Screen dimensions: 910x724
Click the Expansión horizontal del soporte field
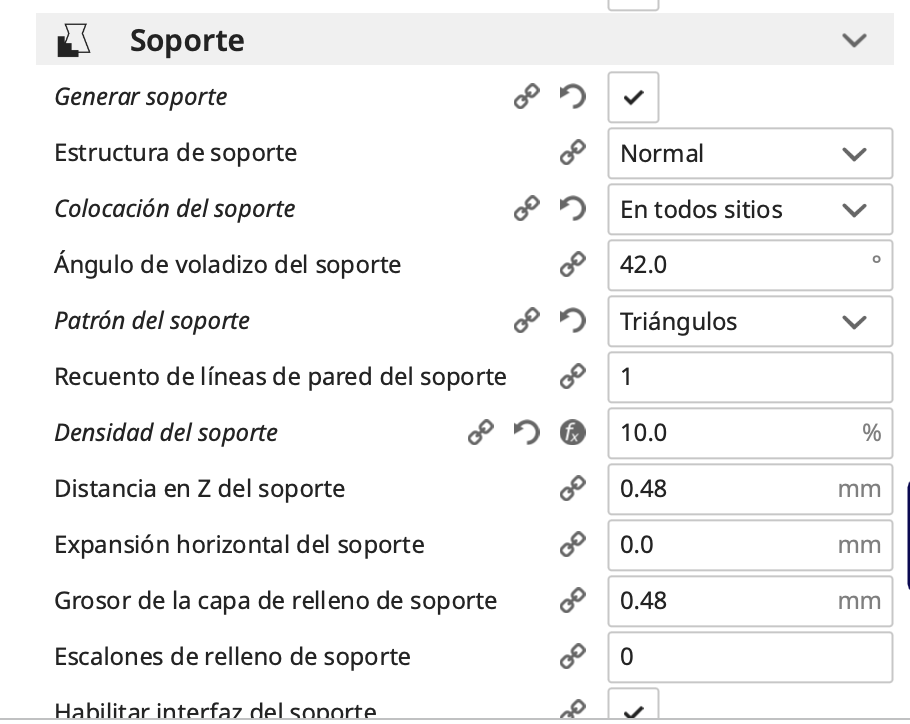click(x=725, y=545)
